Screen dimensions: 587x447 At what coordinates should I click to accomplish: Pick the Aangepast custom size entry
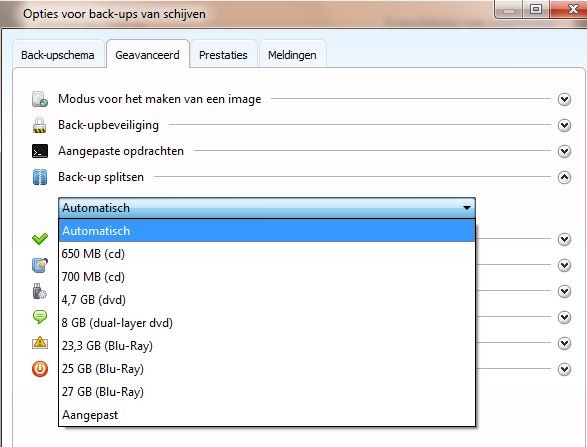[x=267, y=415]
